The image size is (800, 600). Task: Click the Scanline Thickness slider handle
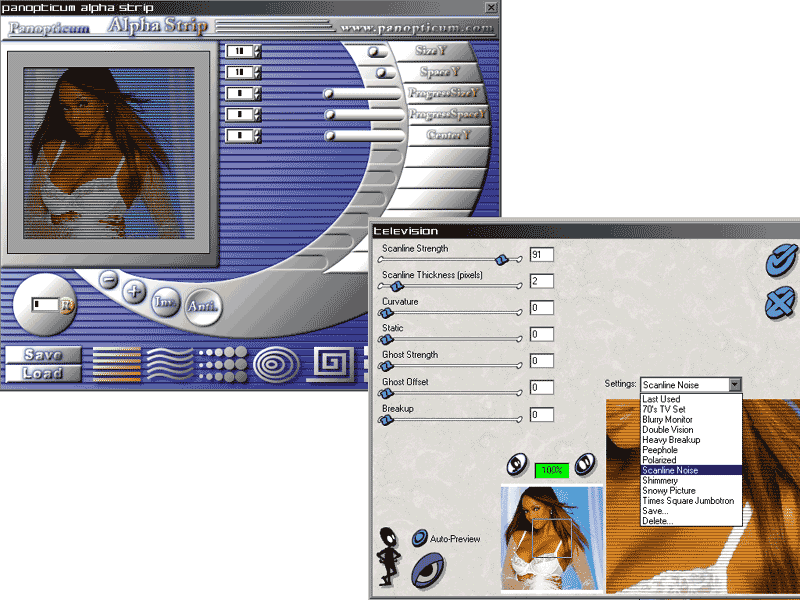pyautogui.click(x=396, y=287)
